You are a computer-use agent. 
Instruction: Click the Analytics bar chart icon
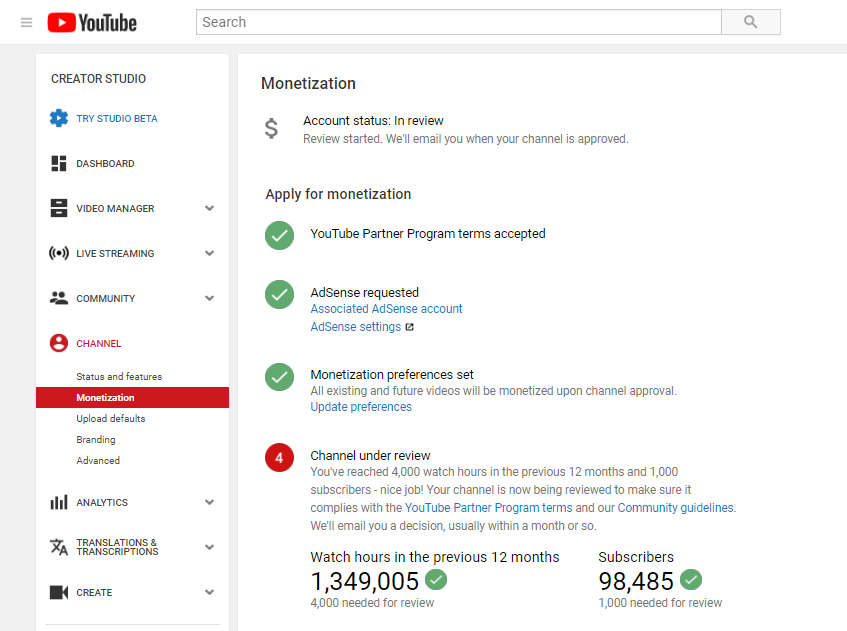(59, 502)
